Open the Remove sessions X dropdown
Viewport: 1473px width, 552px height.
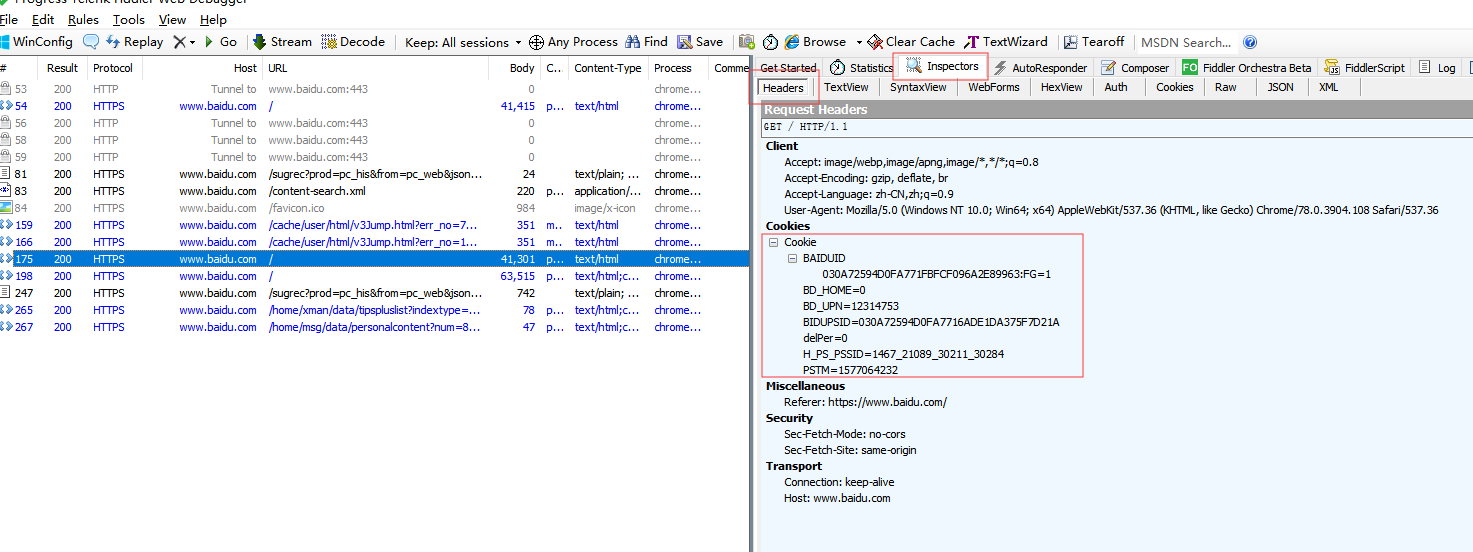[184, 42]
